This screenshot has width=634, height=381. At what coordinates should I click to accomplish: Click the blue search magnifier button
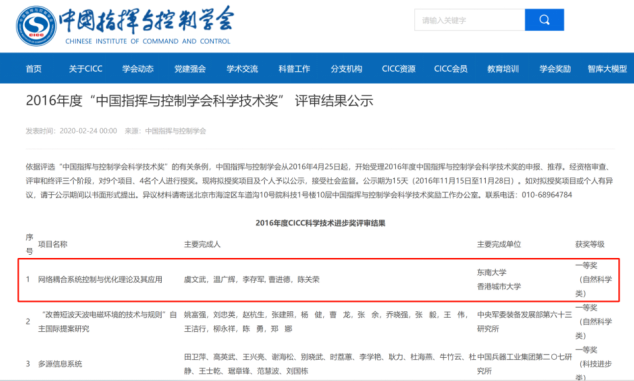click(x=544, y=20)
